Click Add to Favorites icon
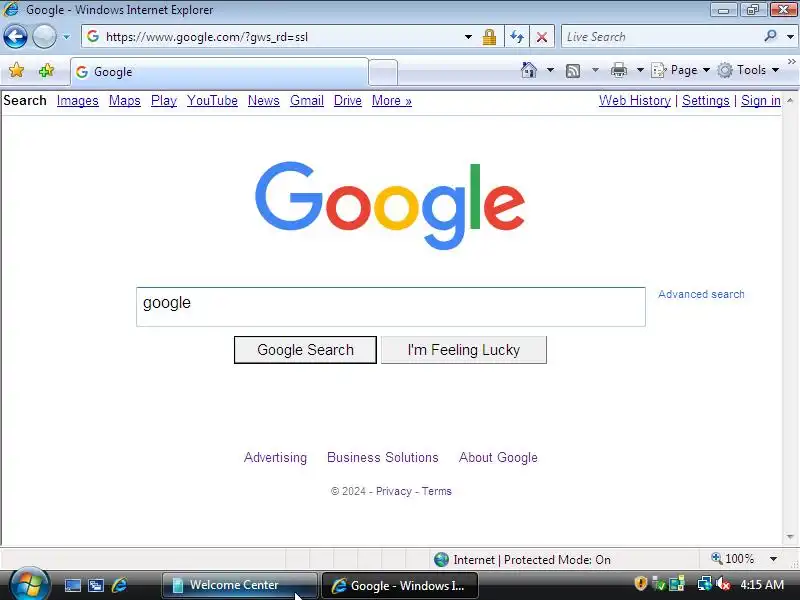Viewport: 800px width, 600px height. pos(46,70)
